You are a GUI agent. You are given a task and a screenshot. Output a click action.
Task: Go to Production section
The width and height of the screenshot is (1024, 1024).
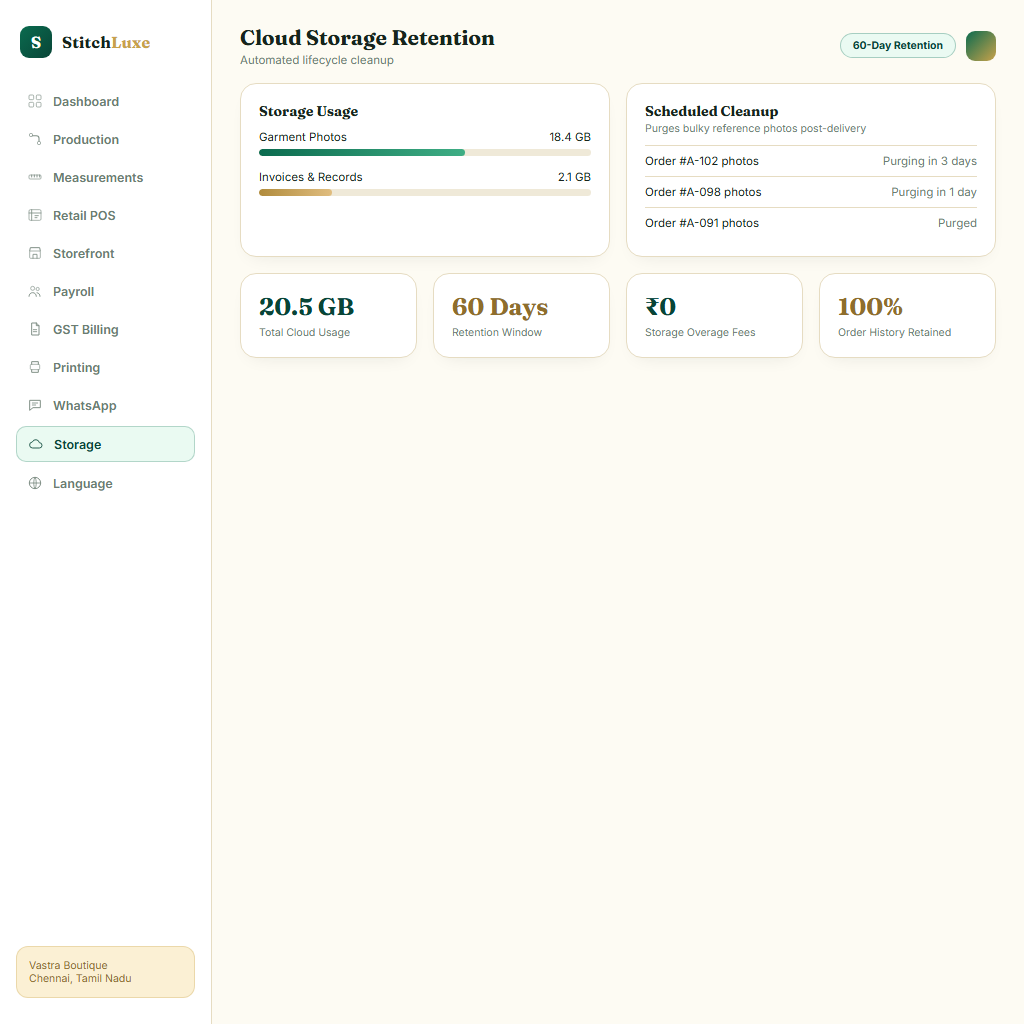105,139
